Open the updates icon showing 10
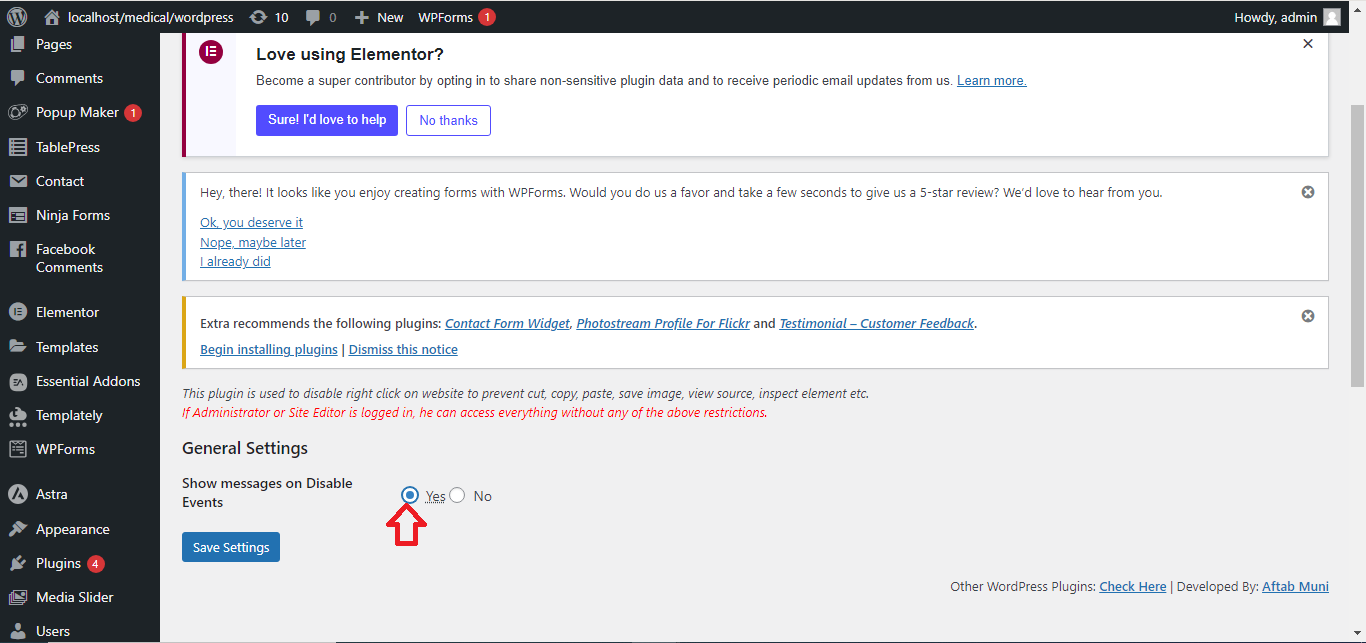Screen dimensions: 1366x643 click(x=259, y=17)
